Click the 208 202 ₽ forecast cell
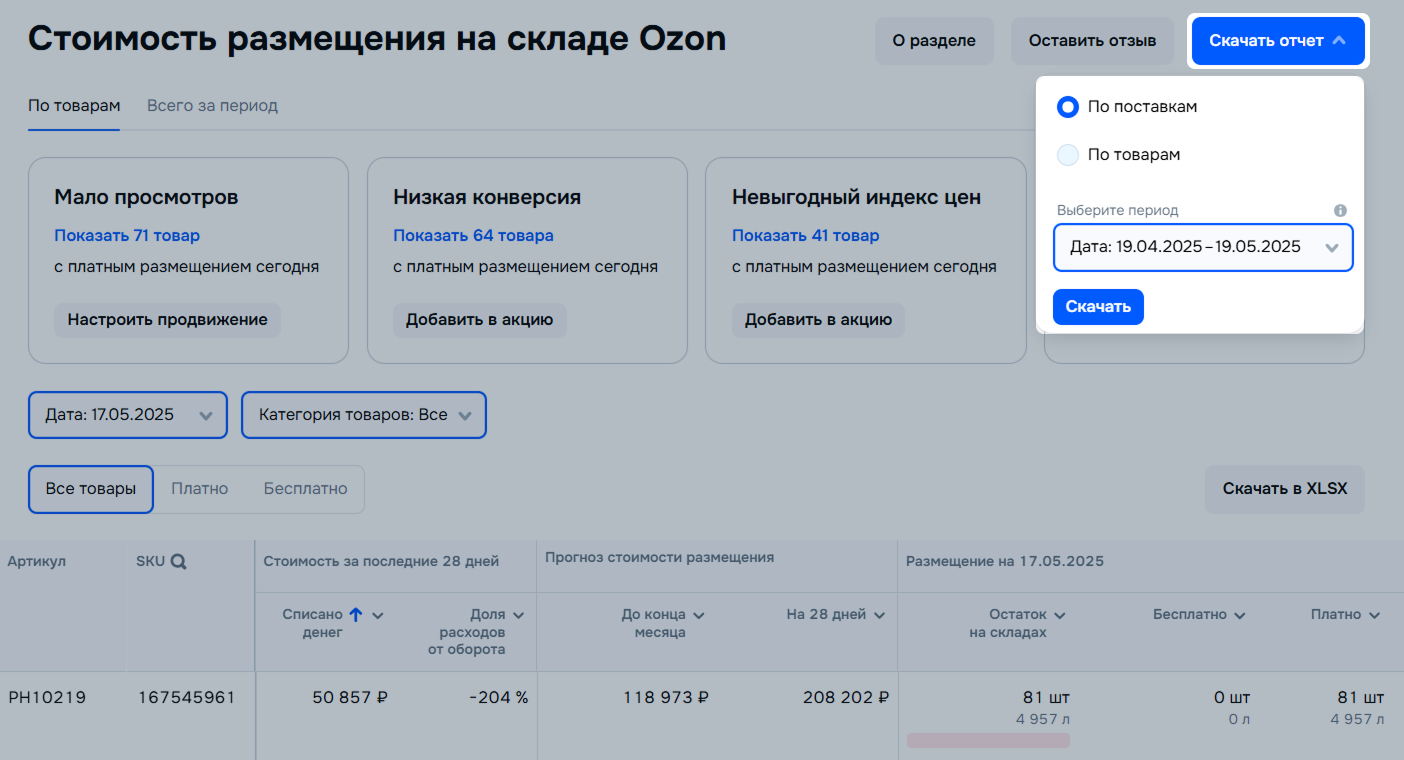This screenshot has width=1404, height=760. (846, 698)
